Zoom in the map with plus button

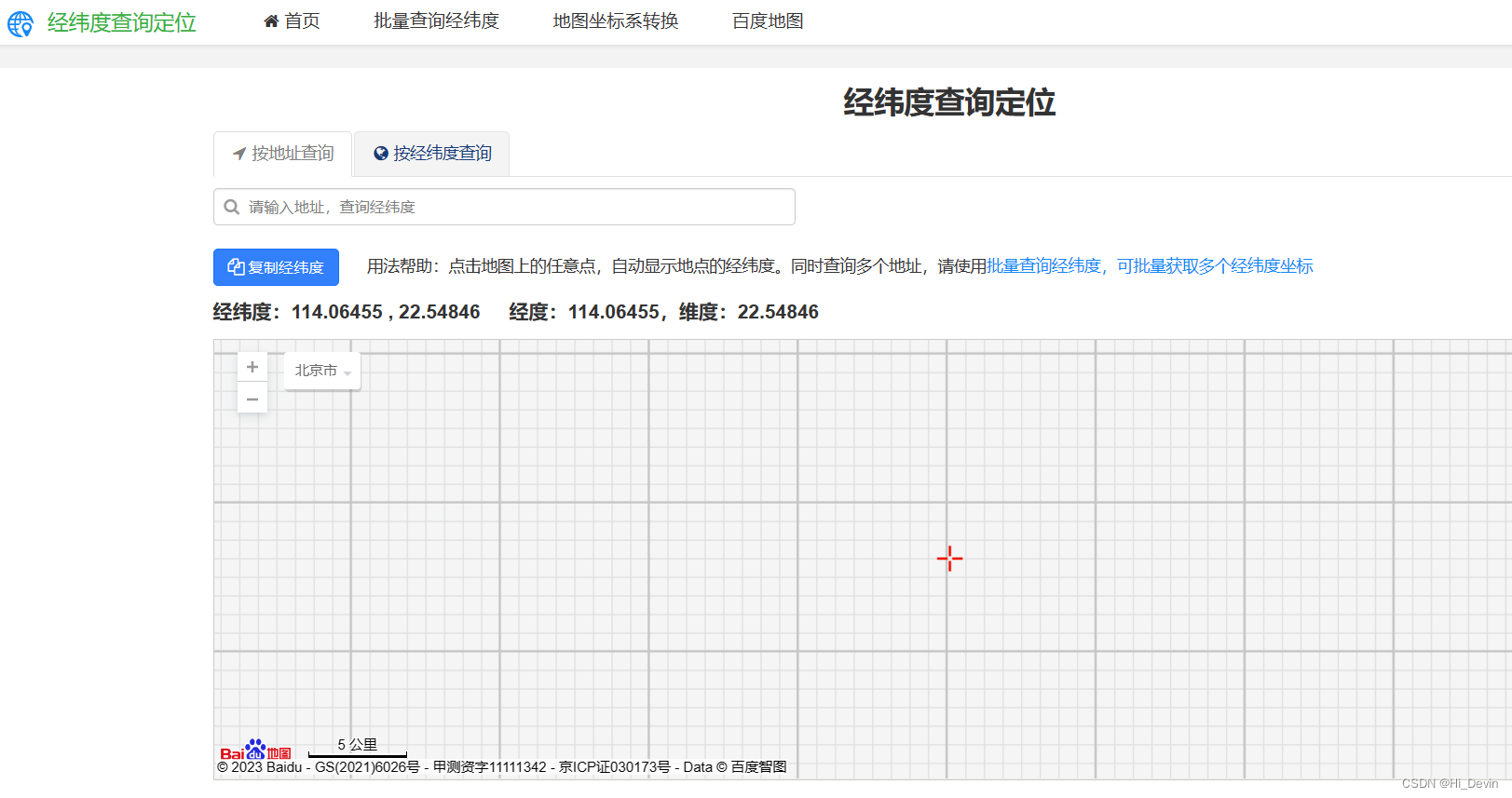[252, 367]
